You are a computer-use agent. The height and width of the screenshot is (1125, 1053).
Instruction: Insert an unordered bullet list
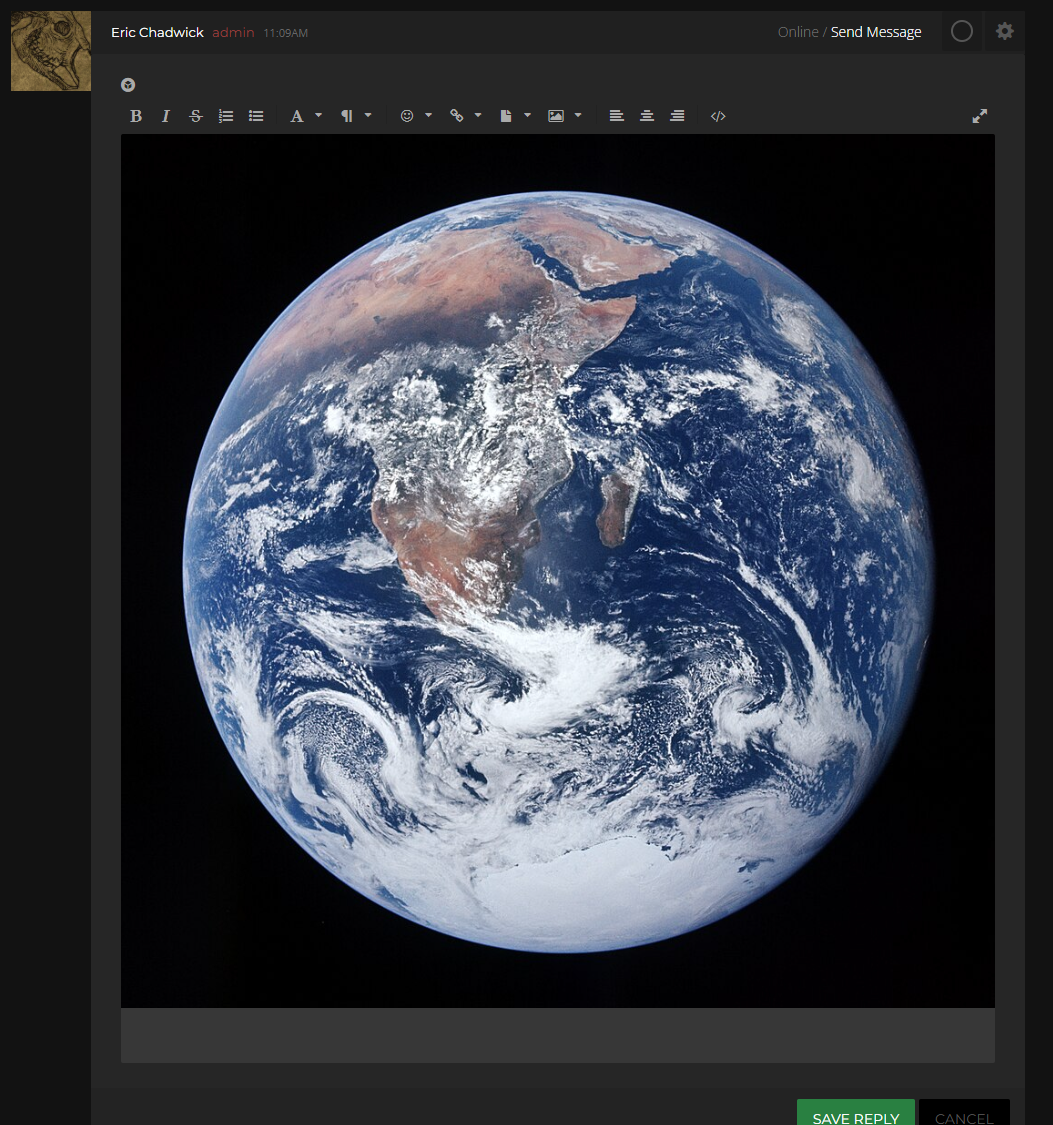coord(256,116)
